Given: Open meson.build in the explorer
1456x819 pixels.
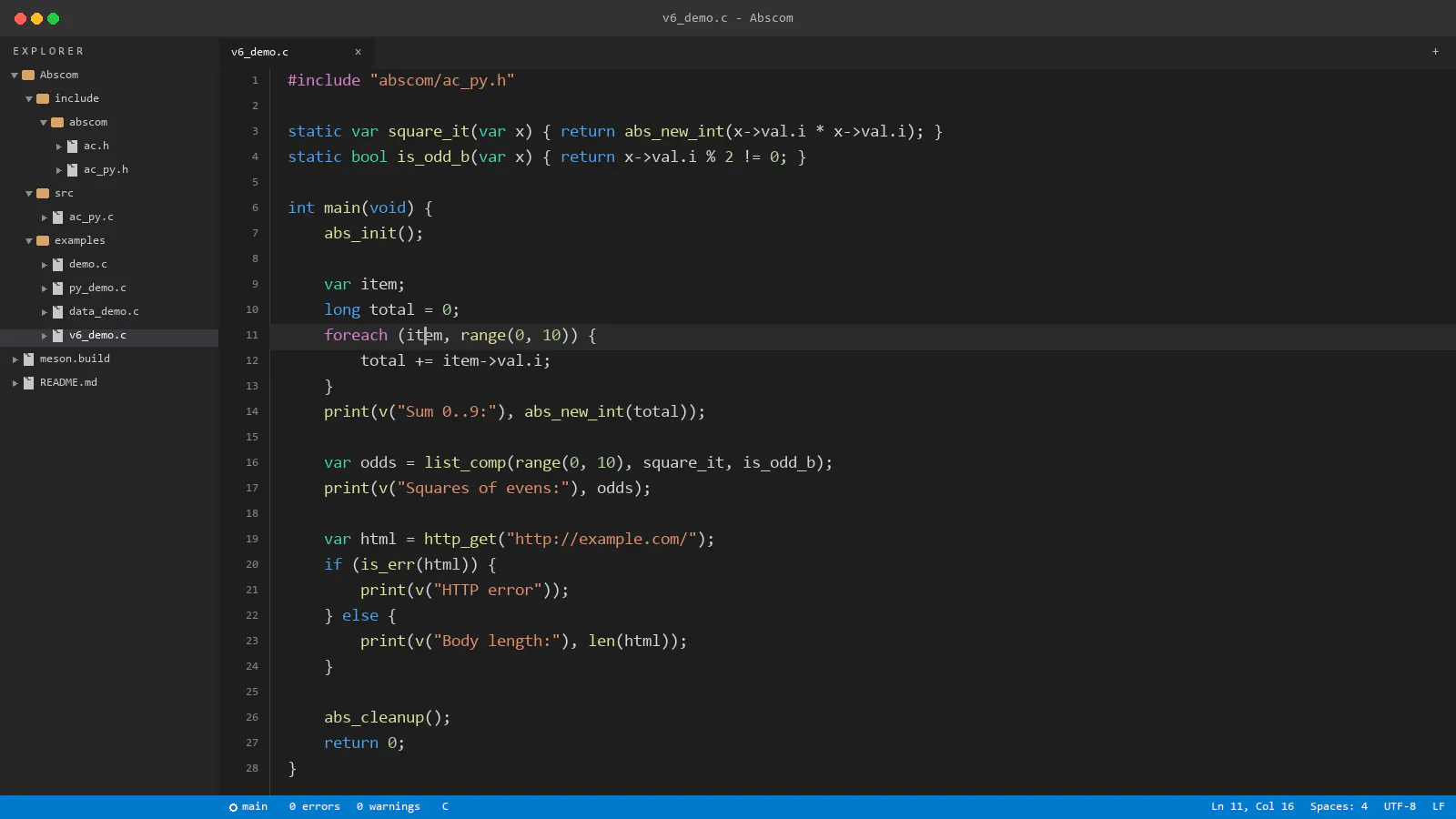Looking at the screenshot, I should tap(75, 359).
